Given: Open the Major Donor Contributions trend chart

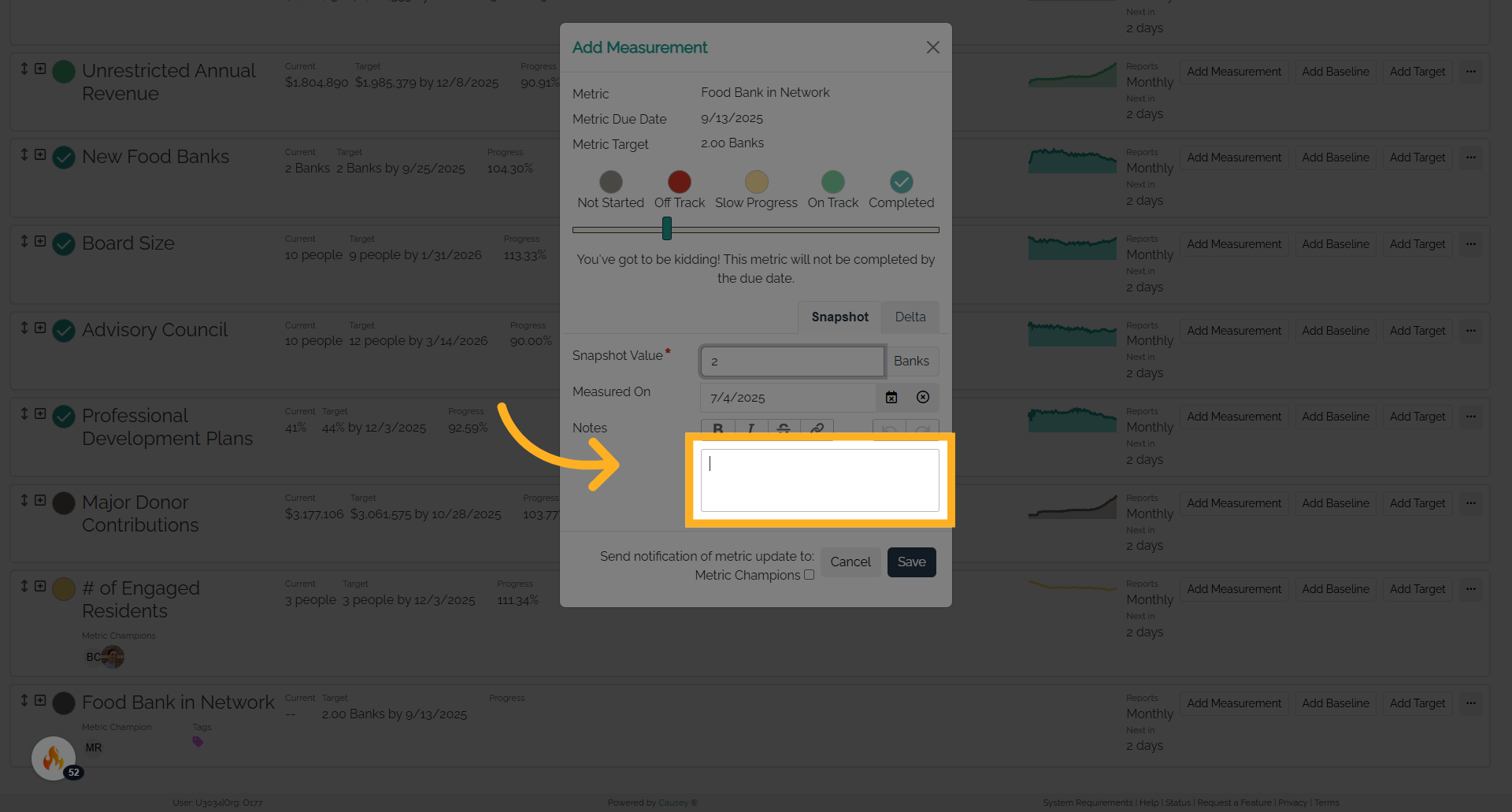Looking at the screenshot, I should (x=1073, y=506).
